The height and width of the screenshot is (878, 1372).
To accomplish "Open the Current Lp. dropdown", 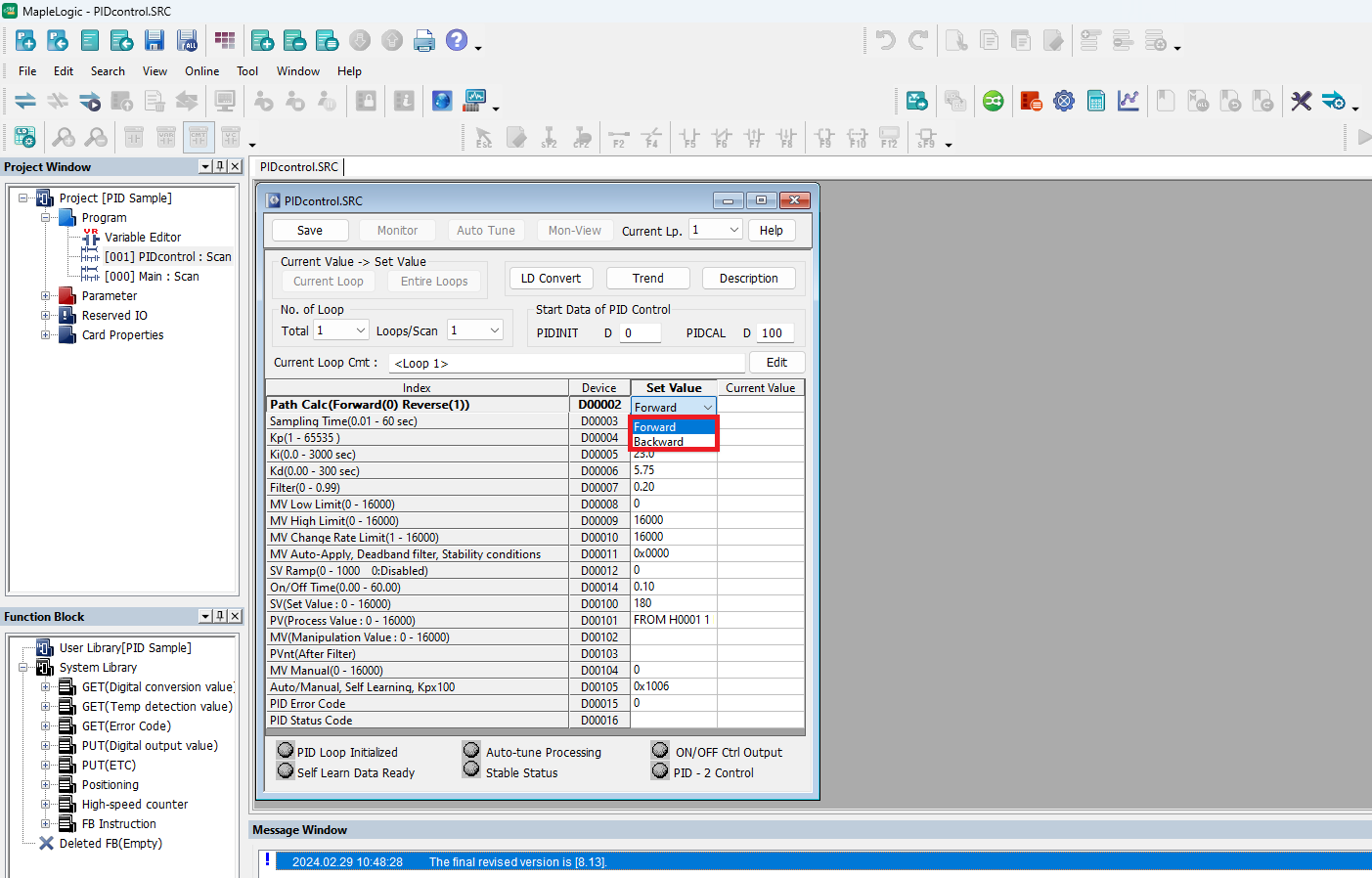I will (733, 230).
